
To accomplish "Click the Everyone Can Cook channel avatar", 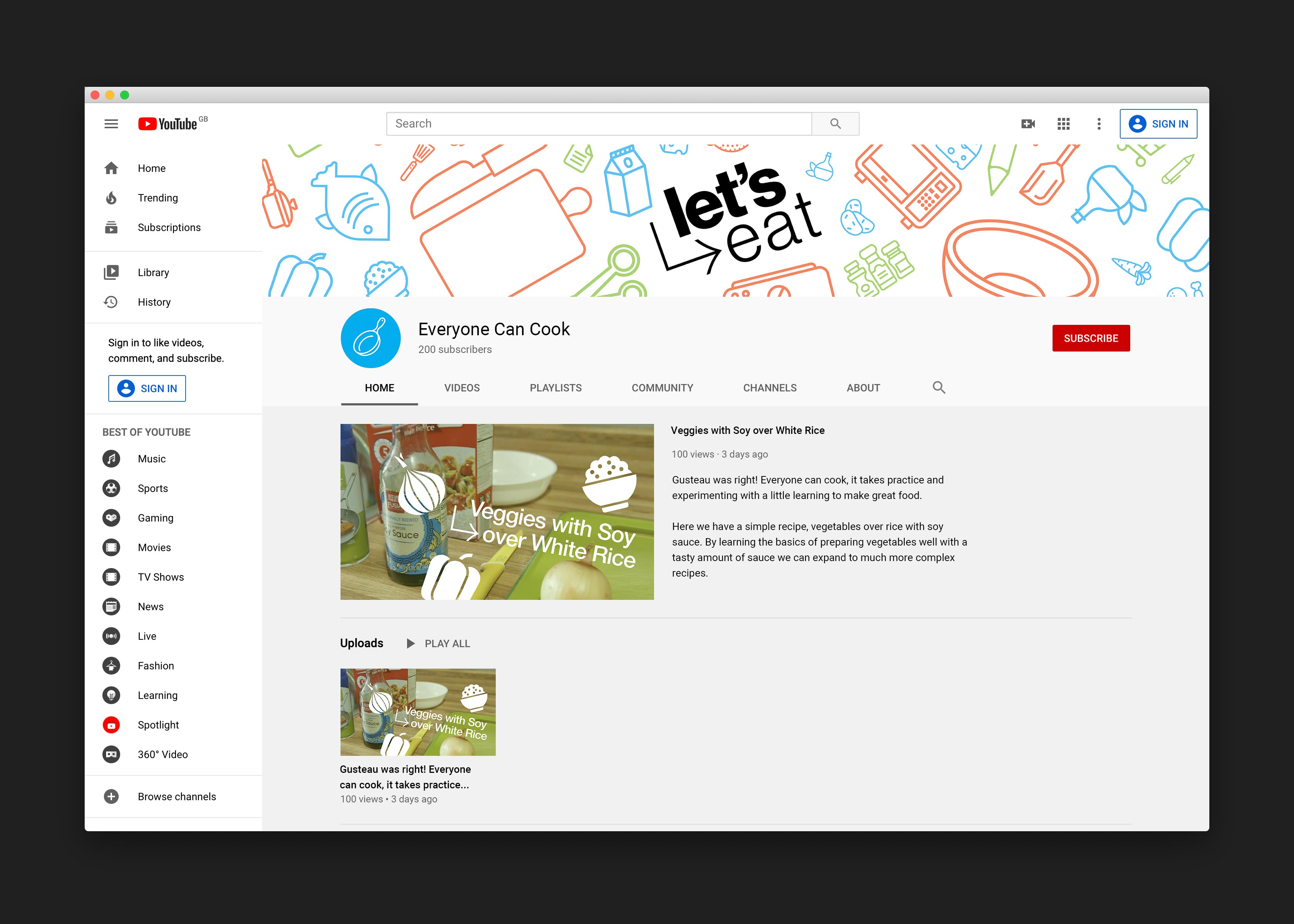I will [370, 338].
